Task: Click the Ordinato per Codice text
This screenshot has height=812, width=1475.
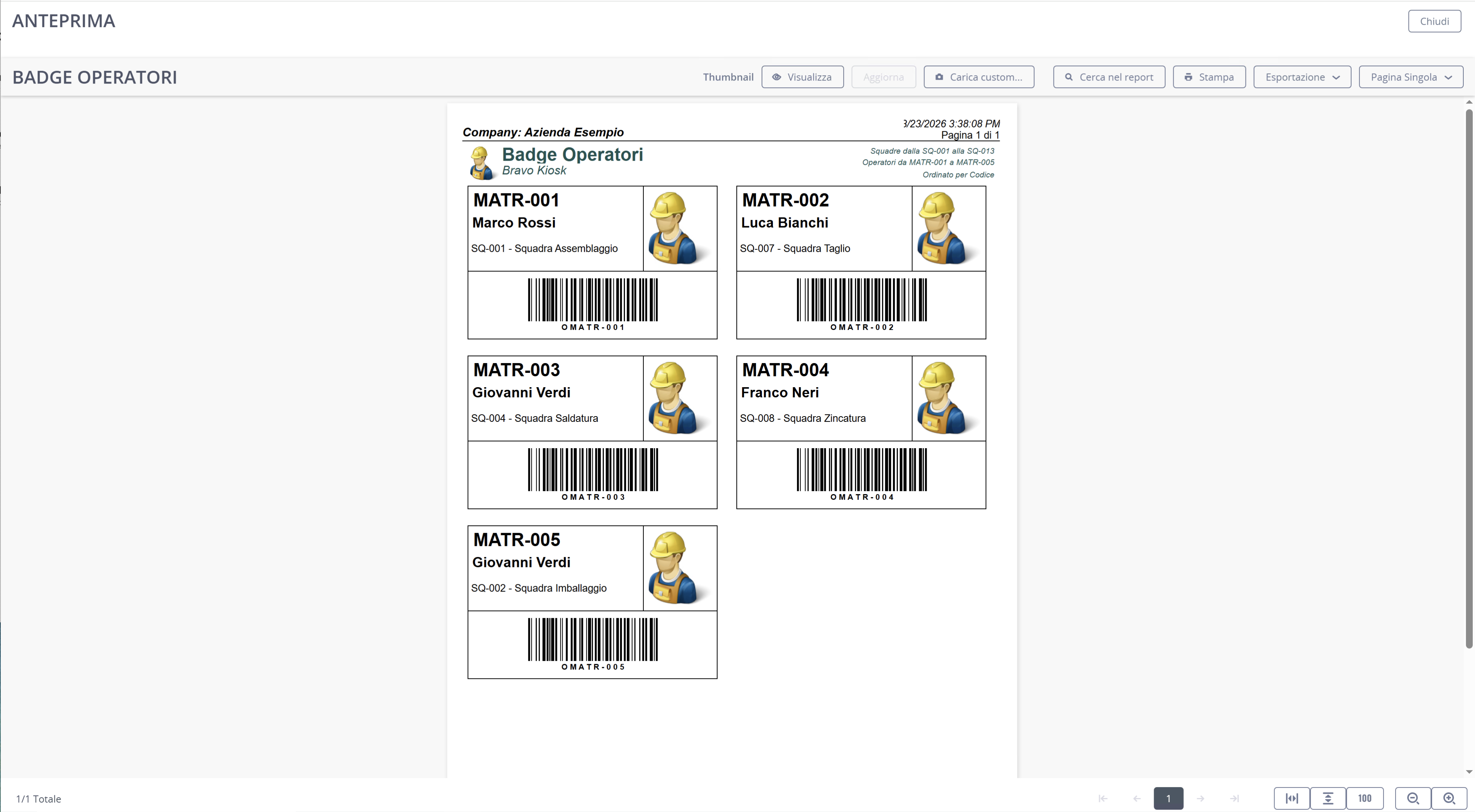Action: coord(958,175)
